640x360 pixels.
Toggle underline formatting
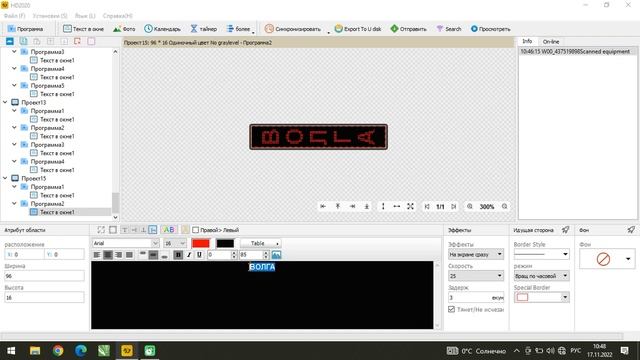click(199, 255)
